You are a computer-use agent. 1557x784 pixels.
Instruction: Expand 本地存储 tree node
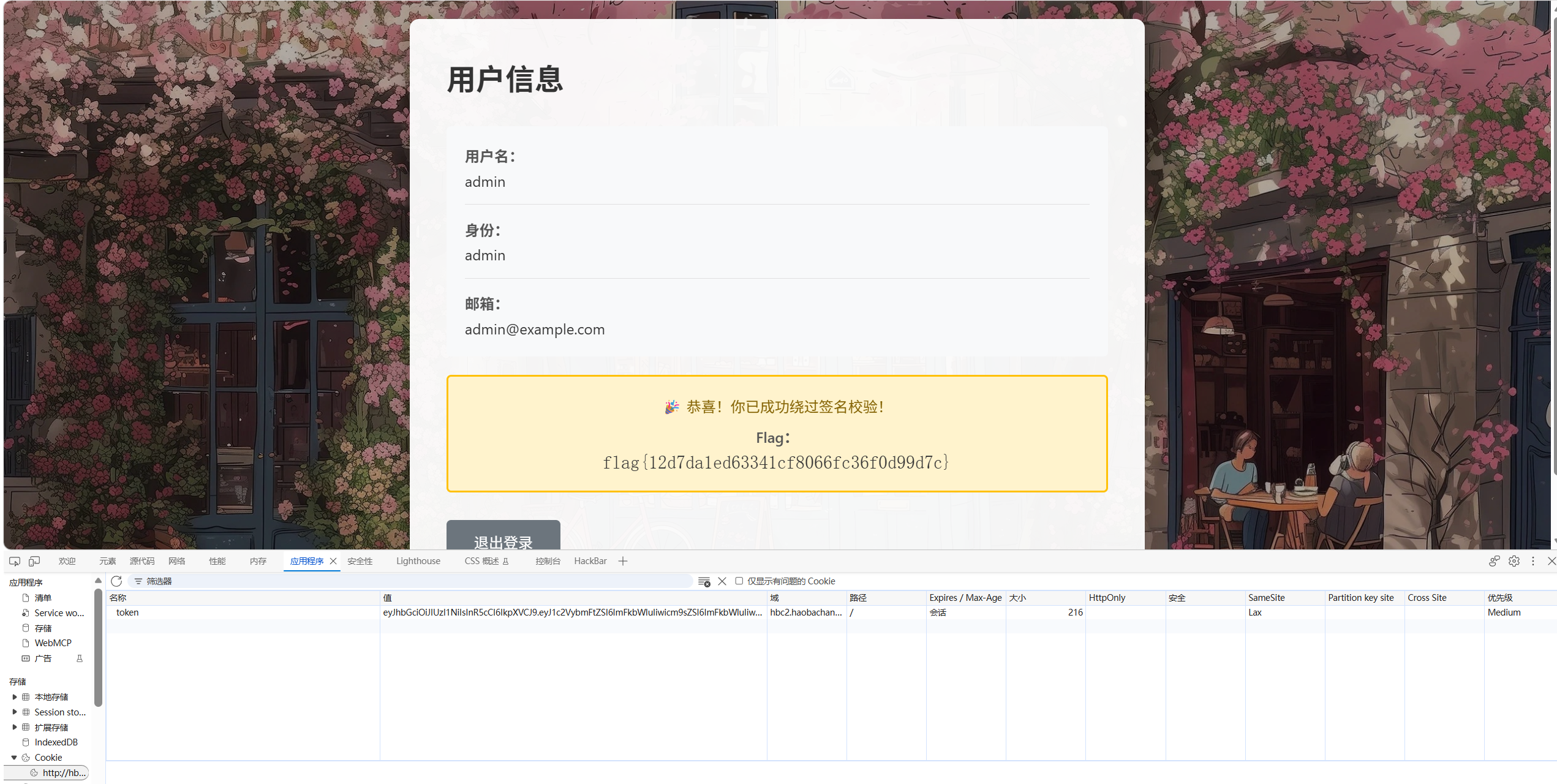pyautogui.click(x=15, y=697)
